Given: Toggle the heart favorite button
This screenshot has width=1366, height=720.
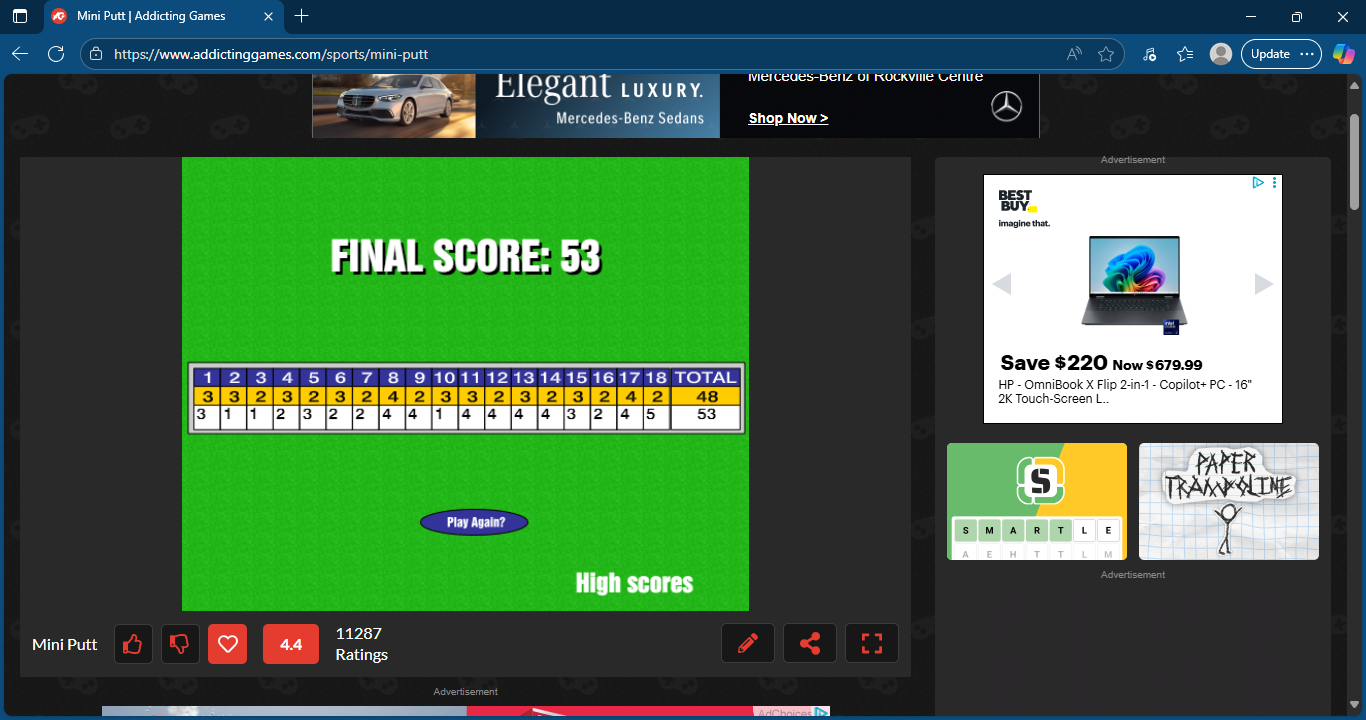Looking at the screenshot, I should click(x=227, y=644).
